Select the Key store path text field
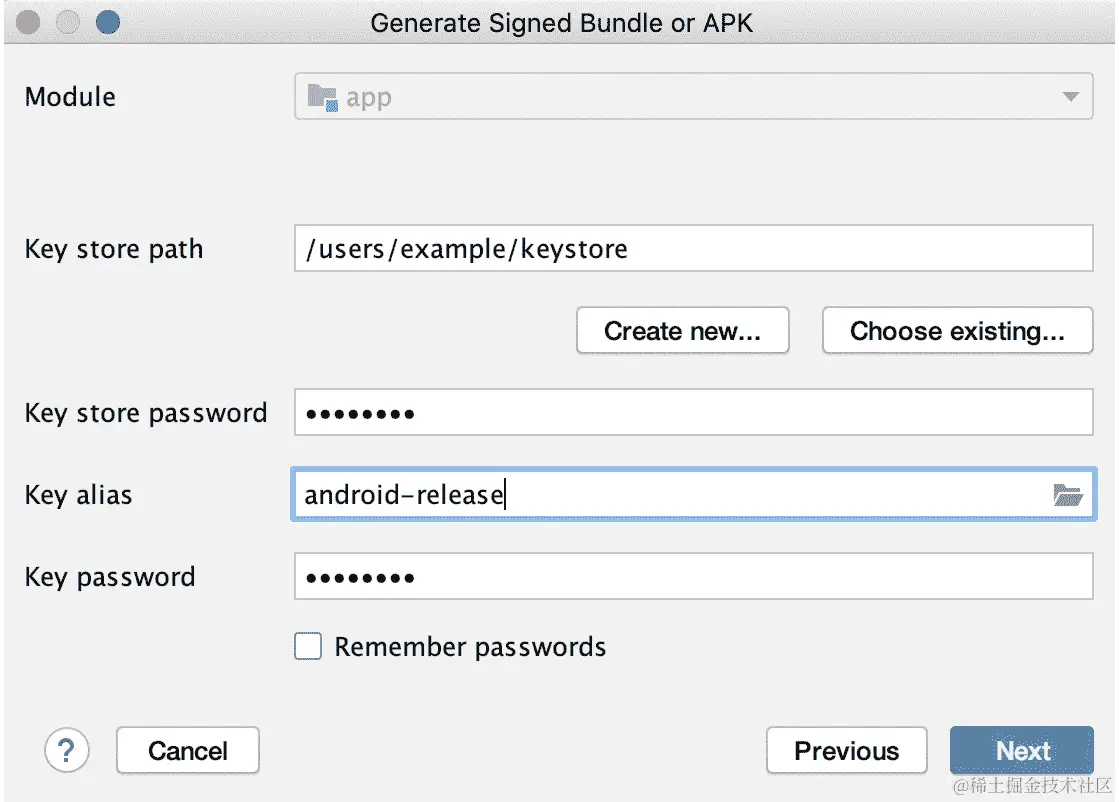The image size is (1119, 802). point(690,249)
